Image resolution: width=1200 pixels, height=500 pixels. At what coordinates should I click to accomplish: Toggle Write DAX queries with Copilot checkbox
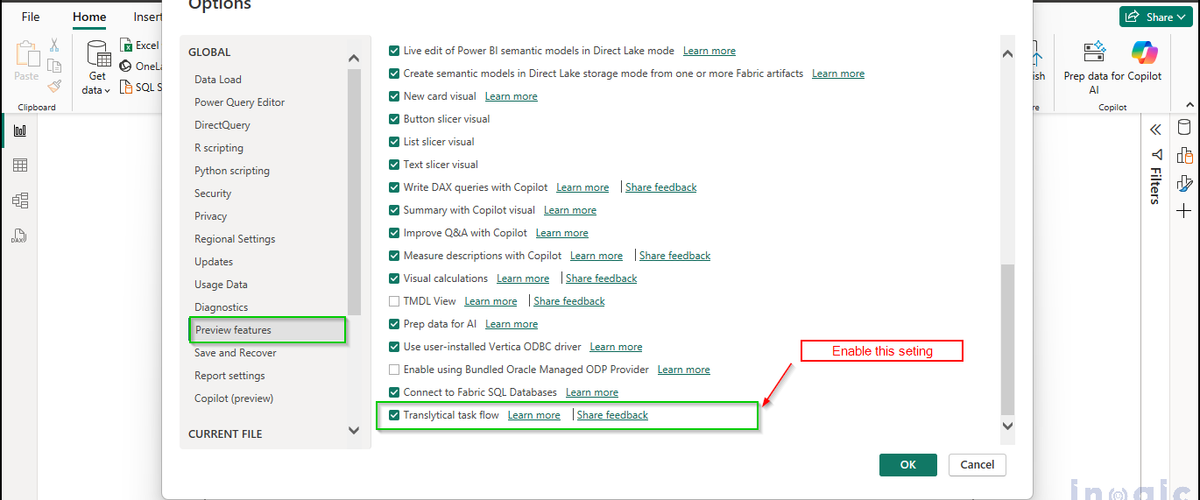click(x=394, y=188)
